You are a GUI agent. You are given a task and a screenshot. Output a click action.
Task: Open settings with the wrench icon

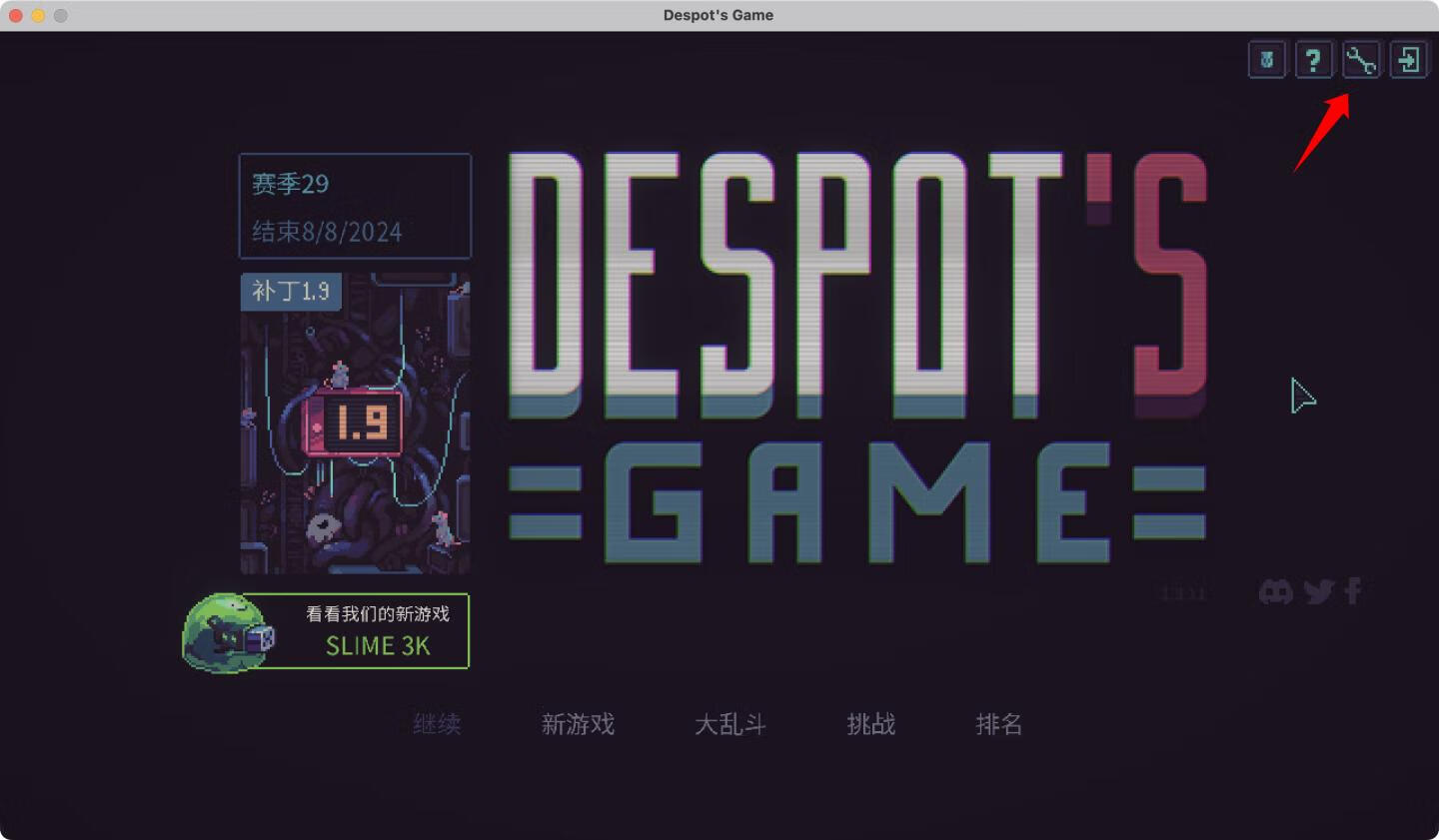1360,60
